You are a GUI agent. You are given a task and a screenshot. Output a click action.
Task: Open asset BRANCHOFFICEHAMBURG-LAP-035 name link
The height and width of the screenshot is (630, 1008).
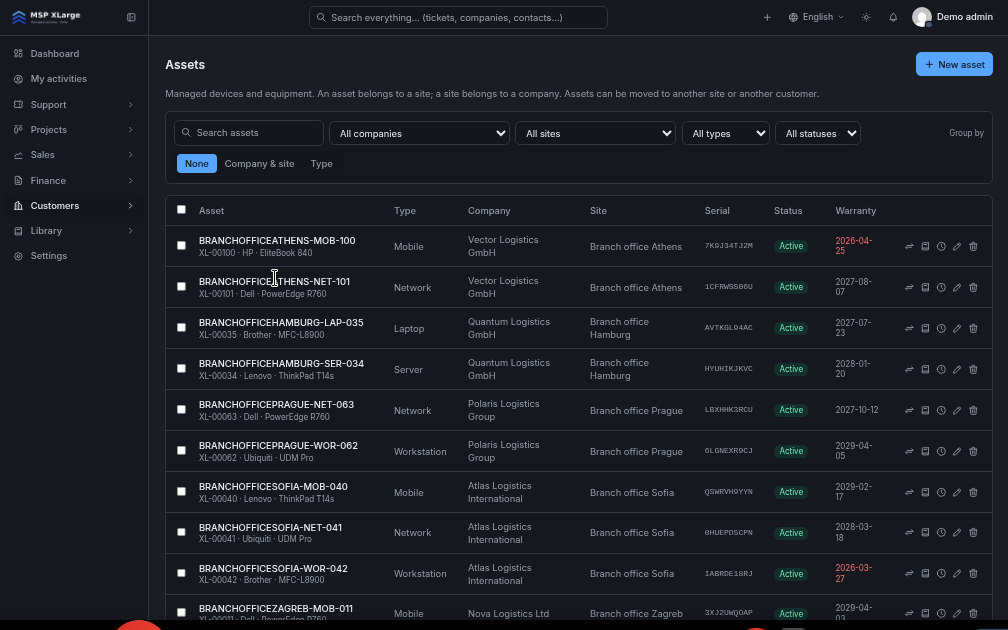pos(281,323)
